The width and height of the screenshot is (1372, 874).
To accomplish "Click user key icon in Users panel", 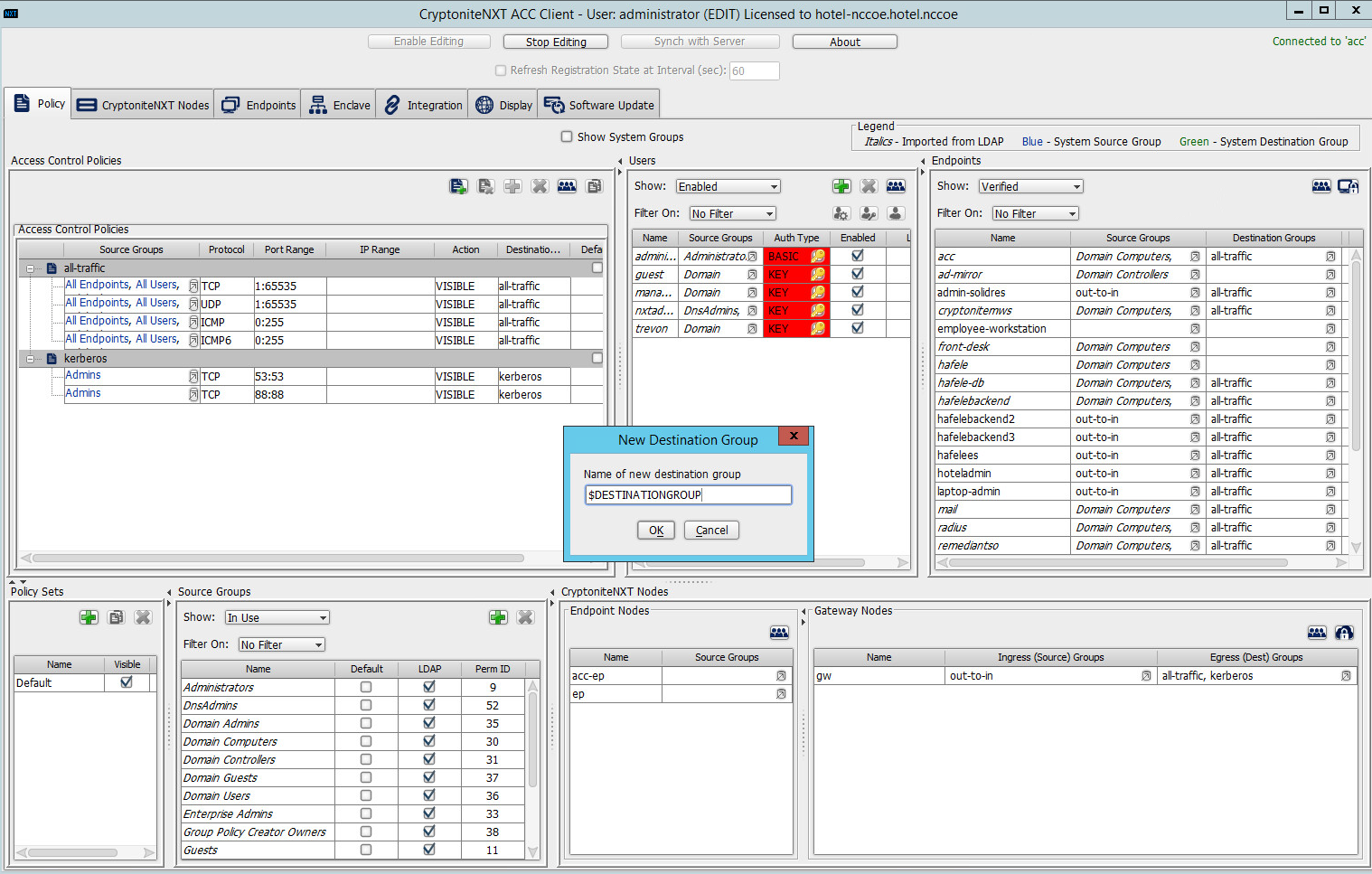I will 869,213.
